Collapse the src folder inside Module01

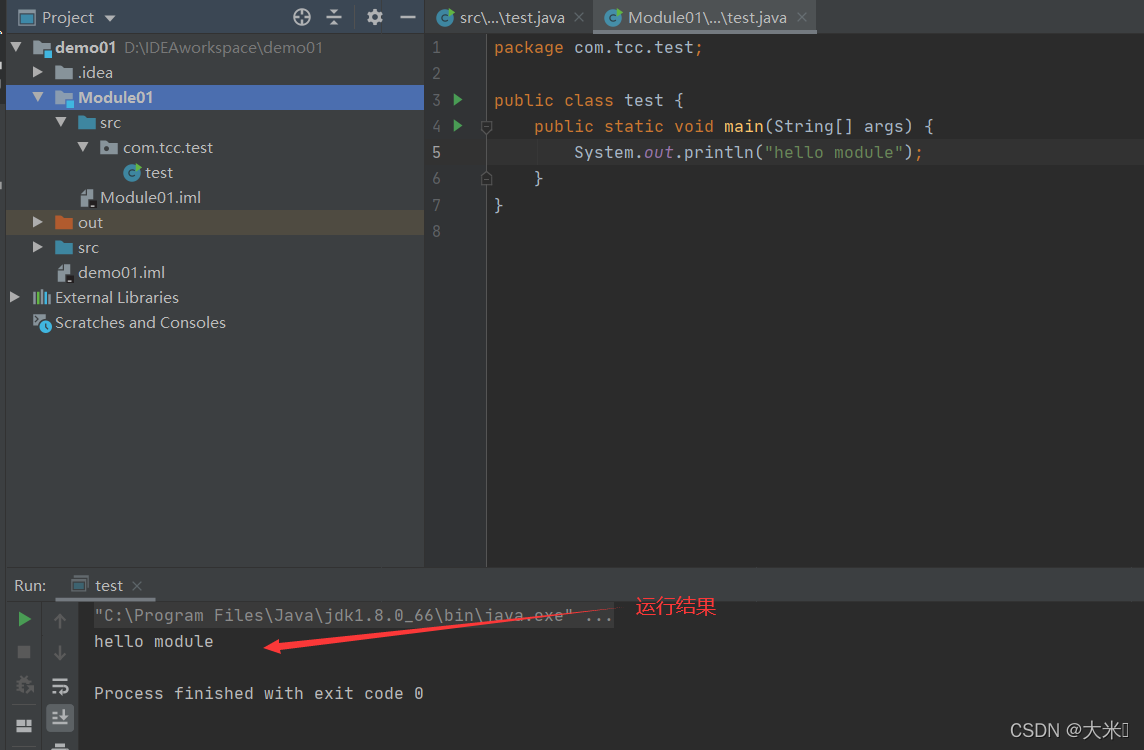(61, 123)
